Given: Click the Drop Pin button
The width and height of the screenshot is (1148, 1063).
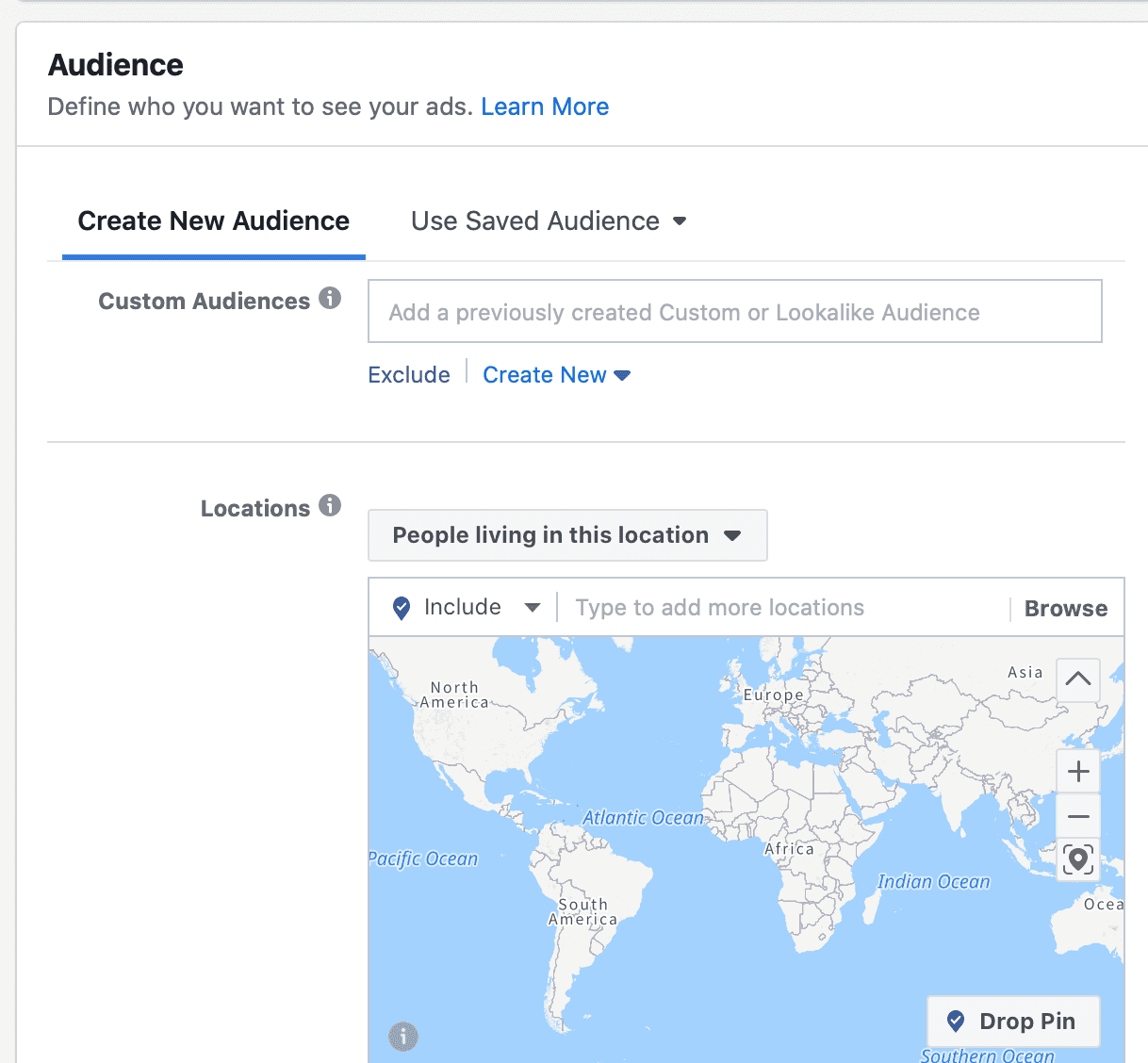Looking at the screenshot, I should point(1013,1021).
